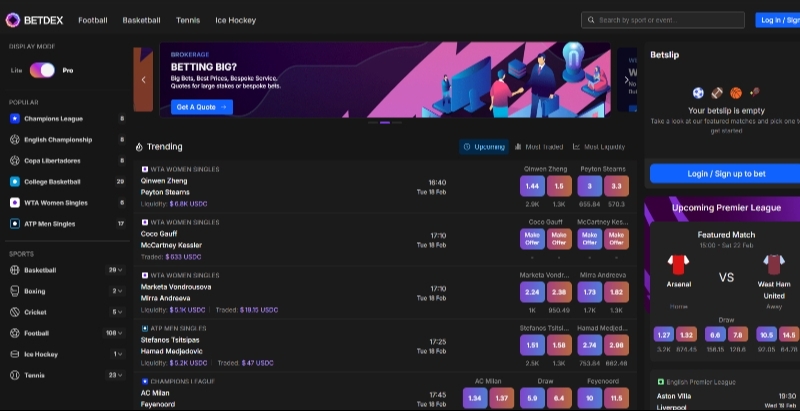Image resolution: width=800 pixels, height=411 pixels.
Task: Click Login / Sign up to bet
Action: tap(727, 174)
